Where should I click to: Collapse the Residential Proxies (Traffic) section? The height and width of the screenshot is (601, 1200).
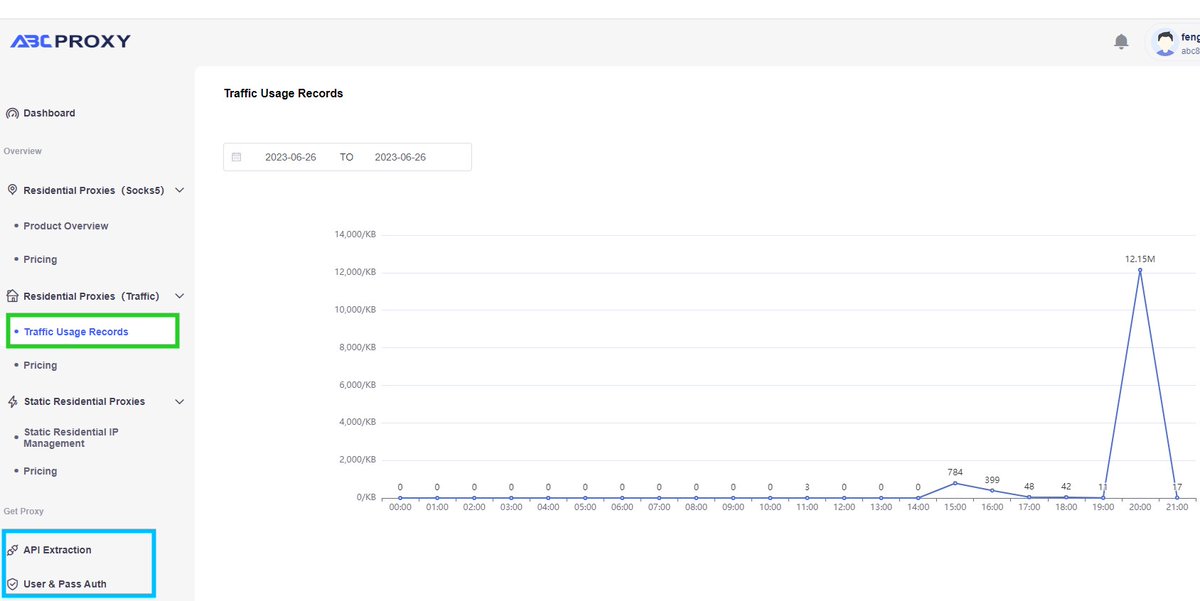(179, 296)
